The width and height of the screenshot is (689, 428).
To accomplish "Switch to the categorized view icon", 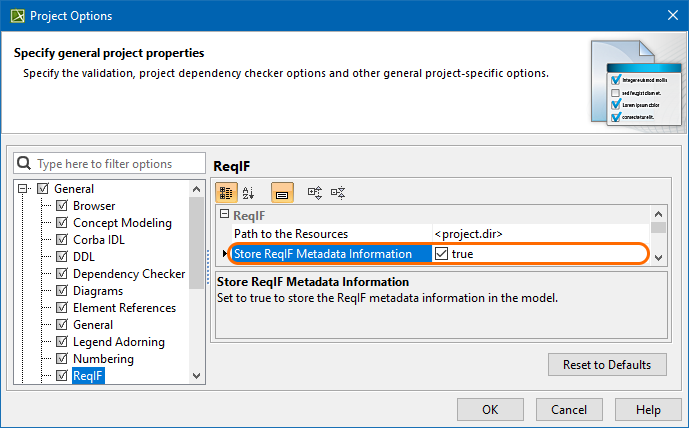I will pos(227,191).
